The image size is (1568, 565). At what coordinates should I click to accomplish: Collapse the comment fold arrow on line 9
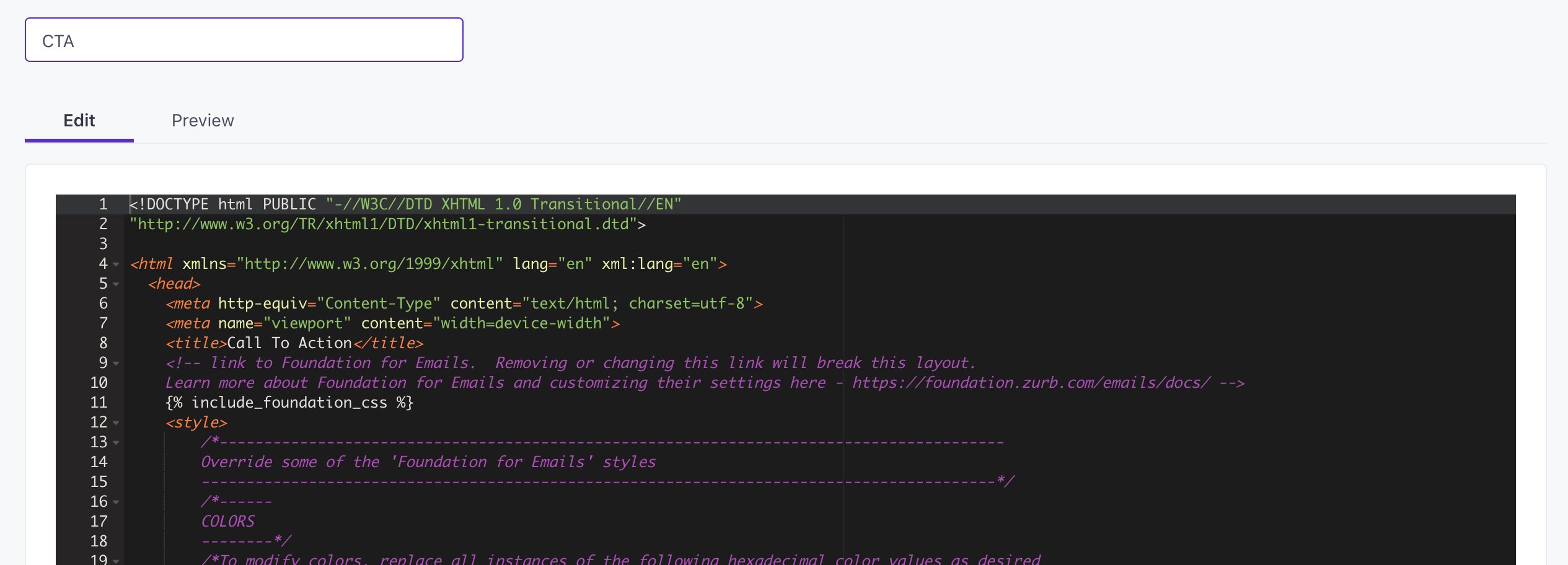point(116,364)
